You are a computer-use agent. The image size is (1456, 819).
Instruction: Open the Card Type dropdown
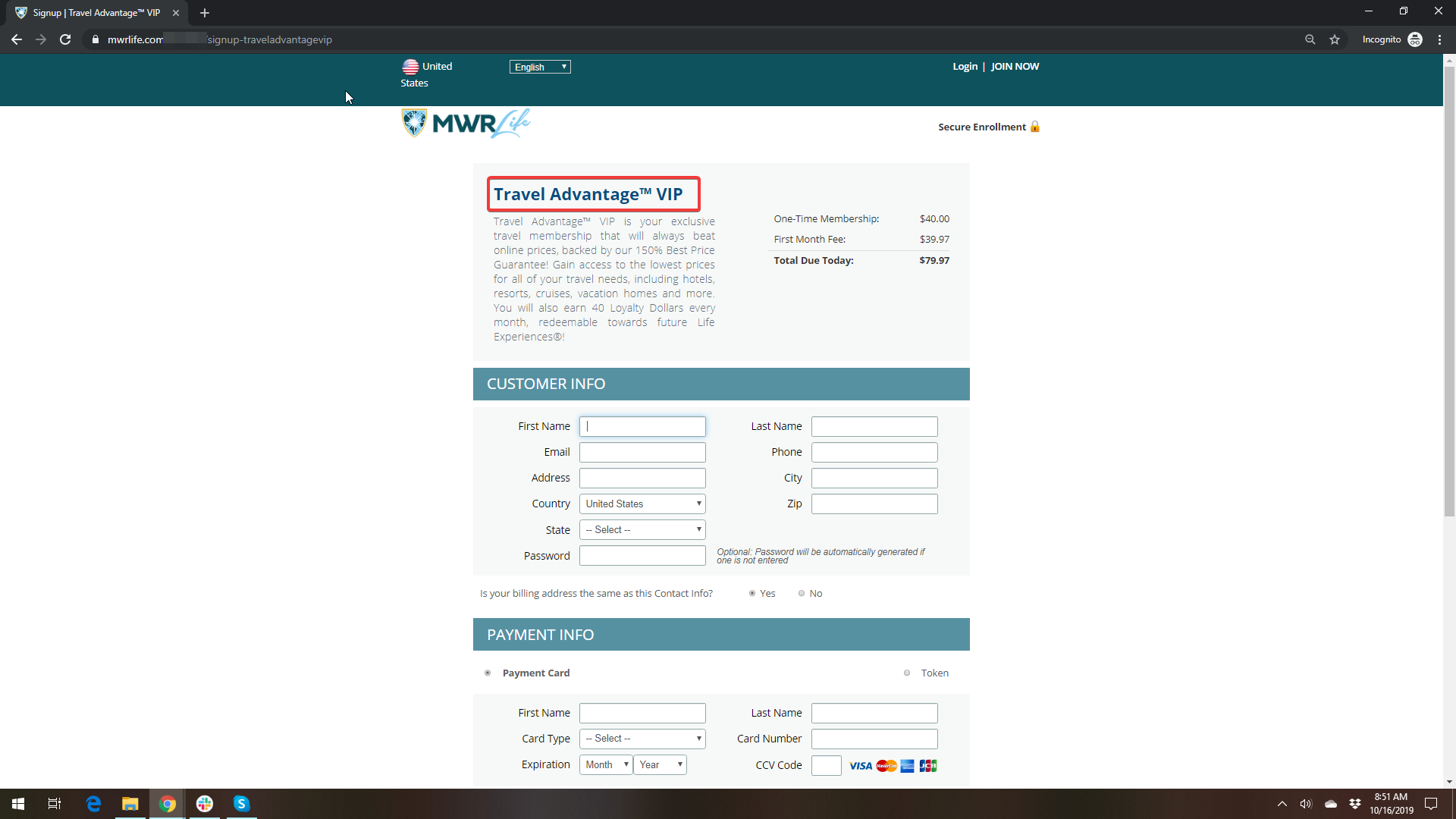[x=642, y=739]
